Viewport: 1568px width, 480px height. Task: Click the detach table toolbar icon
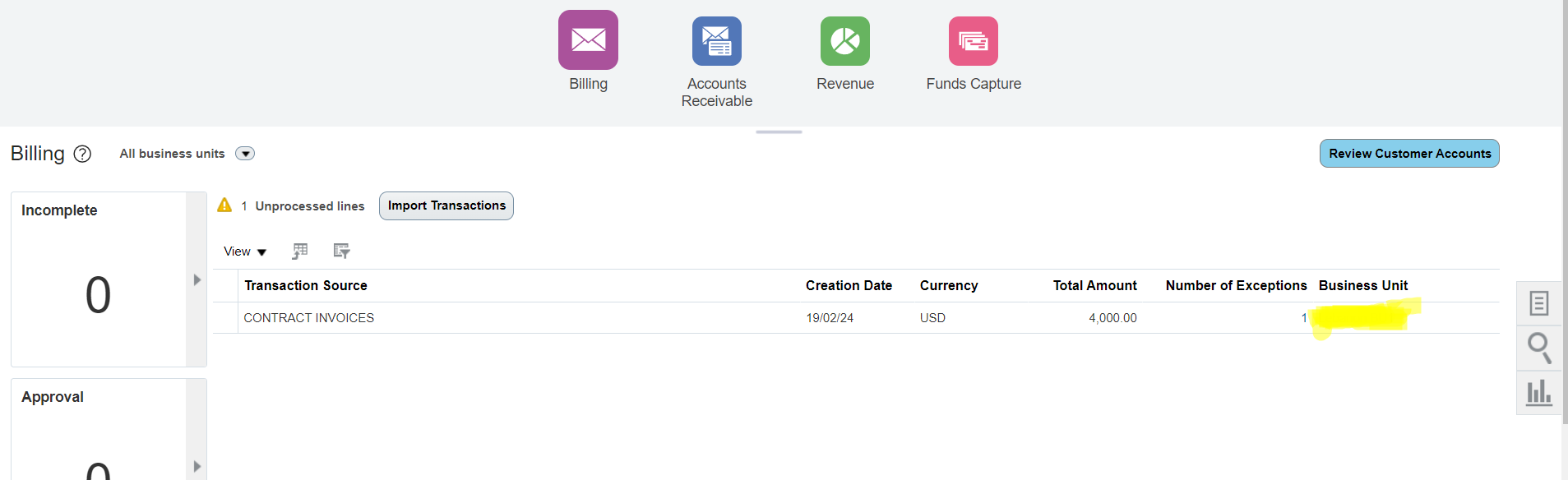click(341, 251)
